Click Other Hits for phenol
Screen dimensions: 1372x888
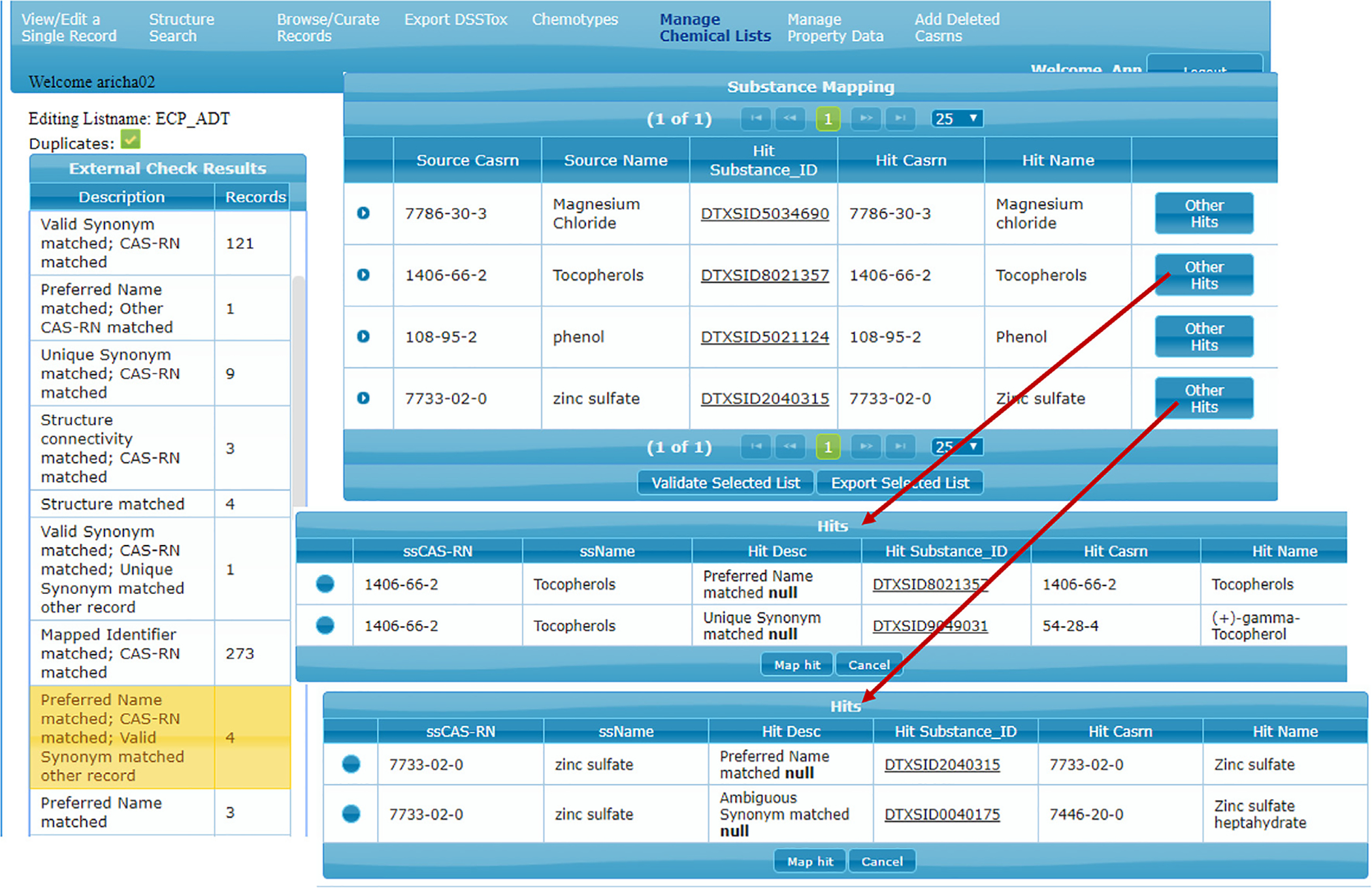1203,337
